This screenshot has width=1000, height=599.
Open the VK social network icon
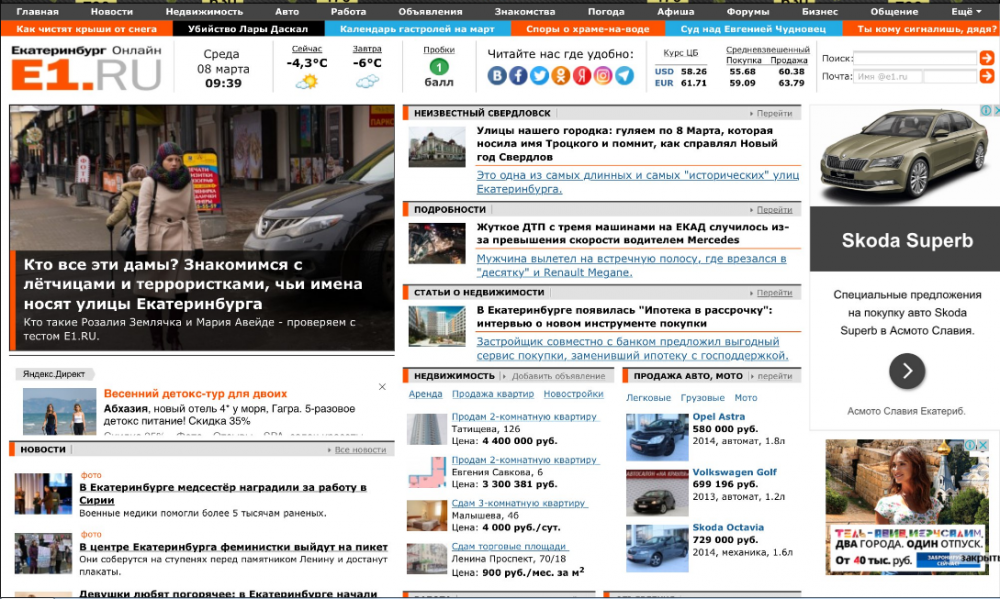click(x=497, y=76)
